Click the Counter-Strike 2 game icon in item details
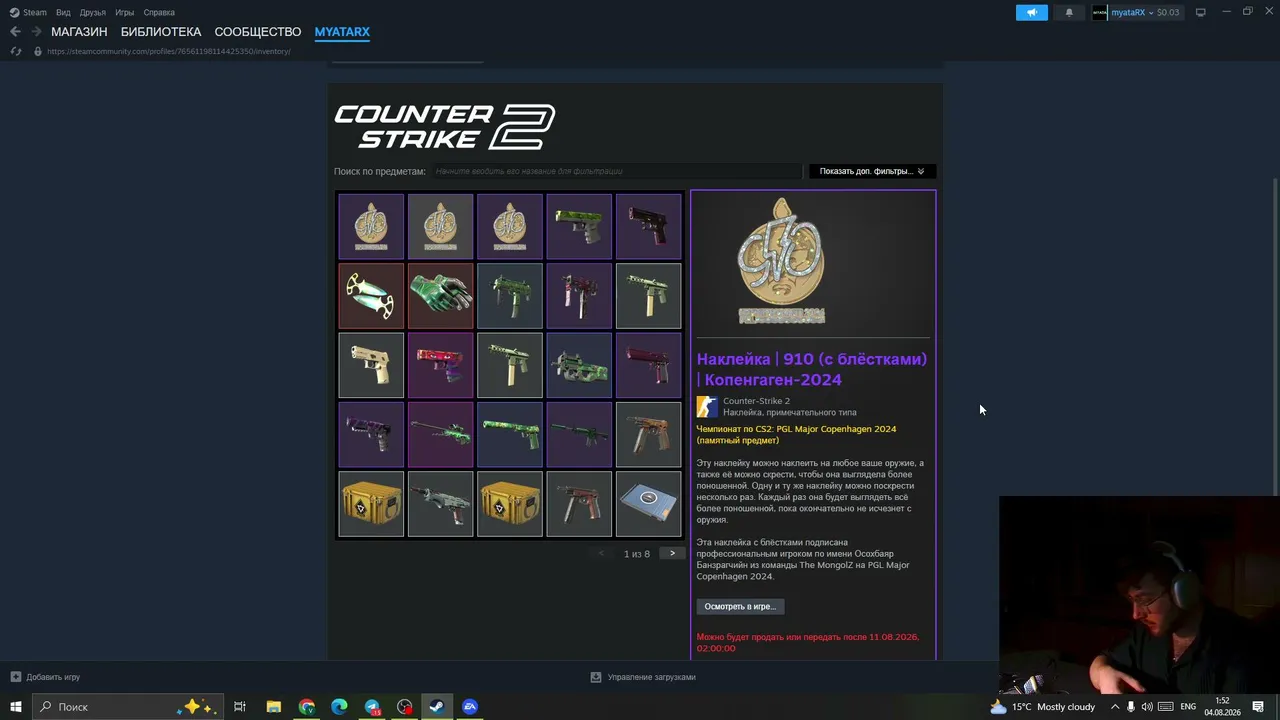Viewport: 1280px width, 720px height. point(707,406)
